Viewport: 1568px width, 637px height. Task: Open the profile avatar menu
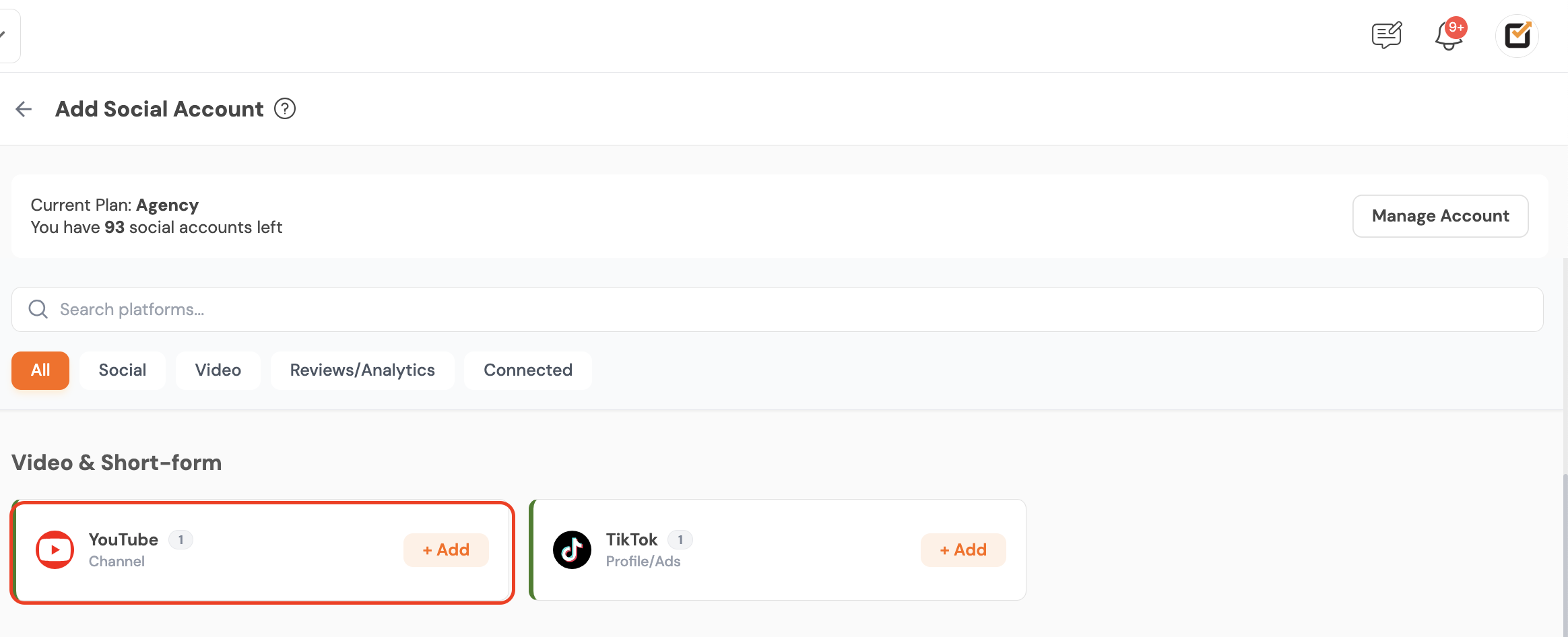click(x=1517, y=36)
